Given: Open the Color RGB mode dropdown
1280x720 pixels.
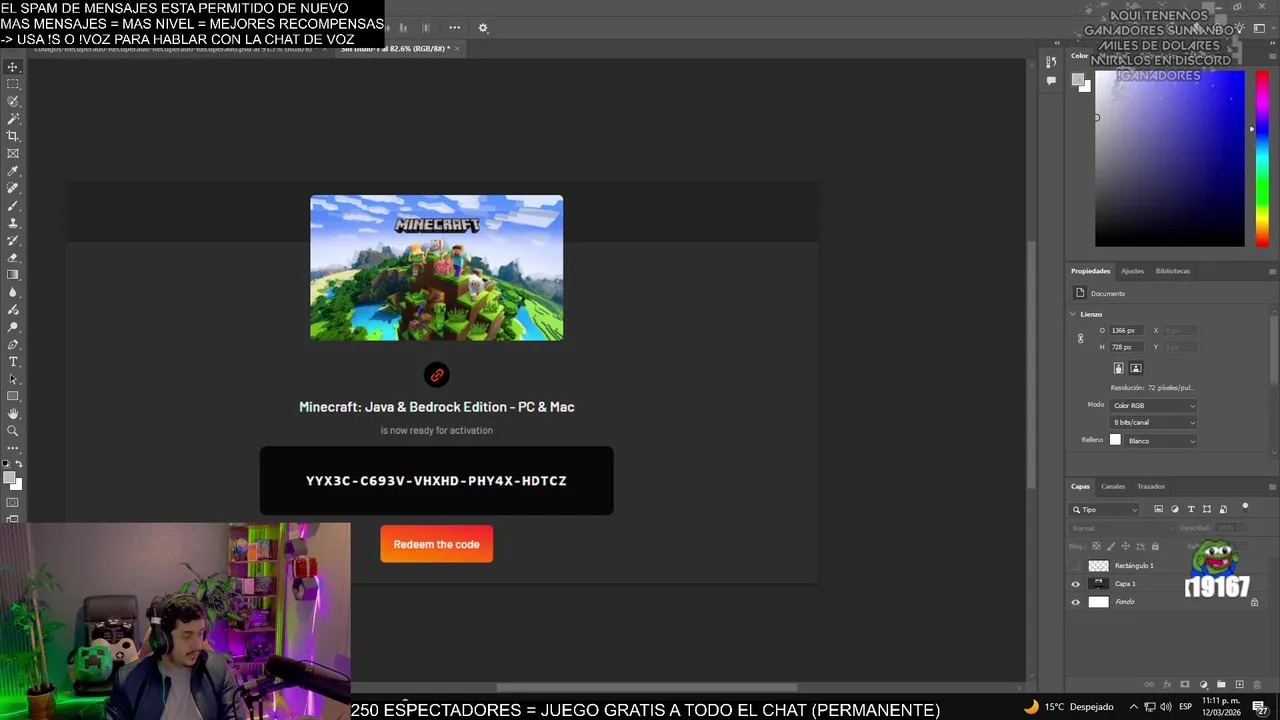Looking at the screenshot, I should click(1153, 406).
